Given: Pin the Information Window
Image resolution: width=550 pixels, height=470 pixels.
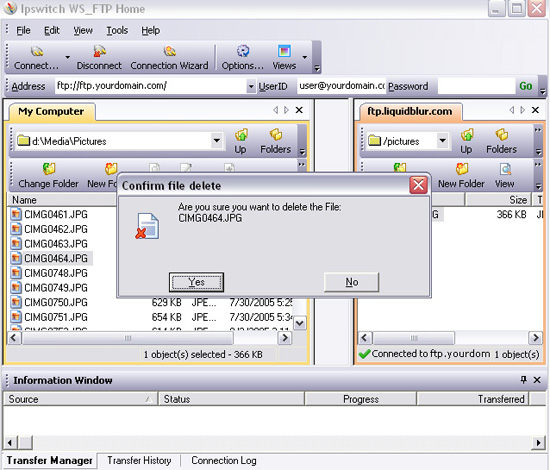Looking at the screenshot, I should click(523, 380).
